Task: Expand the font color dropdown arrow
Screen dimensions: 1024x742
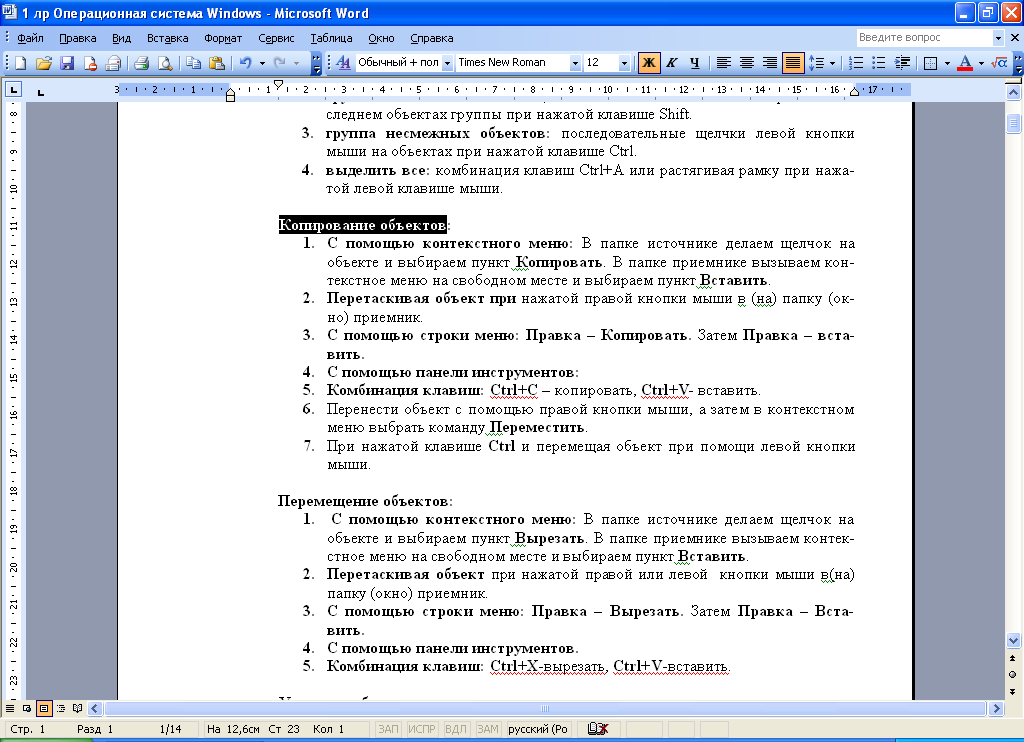Action: [981, 63]
